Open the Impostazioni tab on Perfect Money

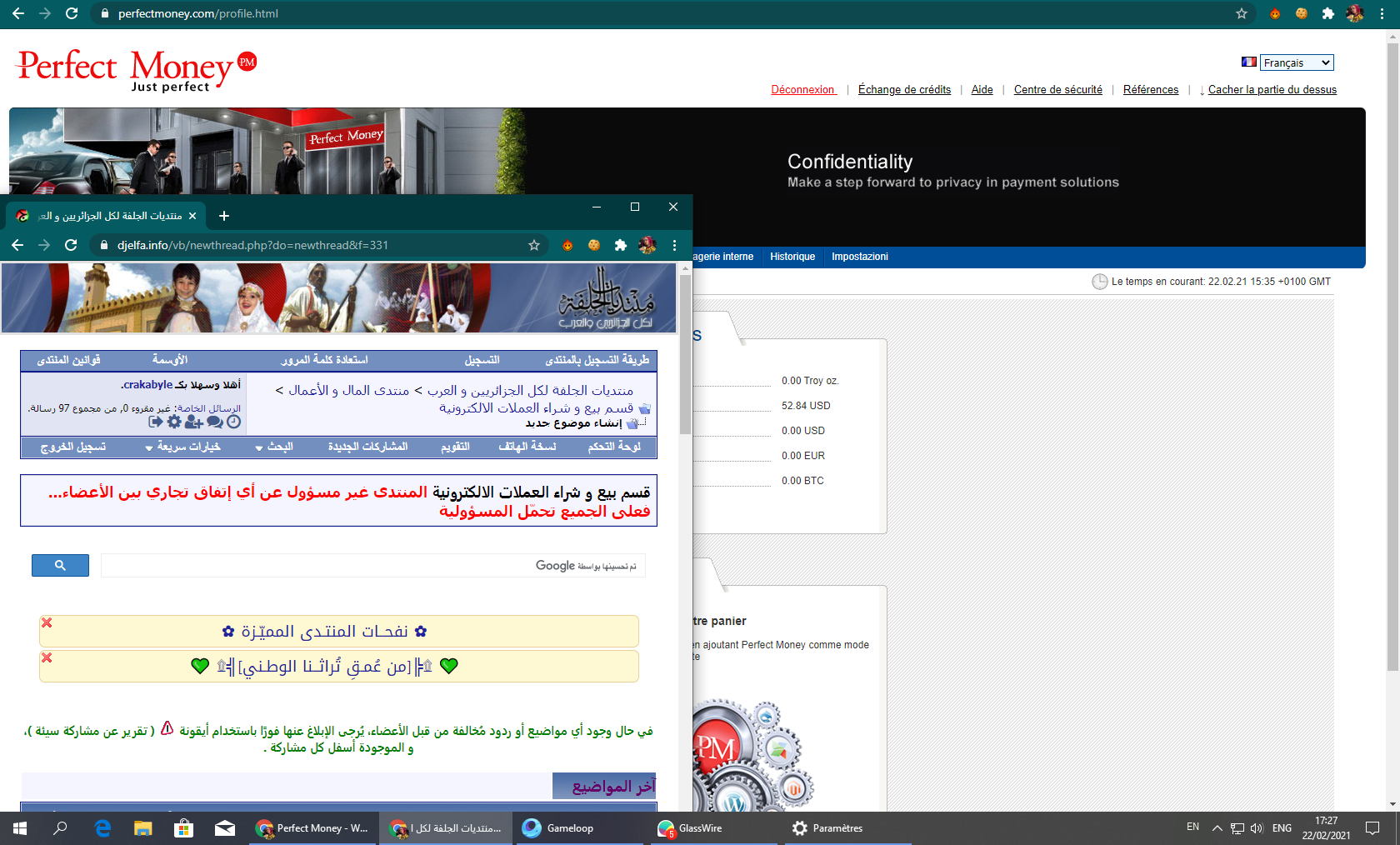coord(860,257)
